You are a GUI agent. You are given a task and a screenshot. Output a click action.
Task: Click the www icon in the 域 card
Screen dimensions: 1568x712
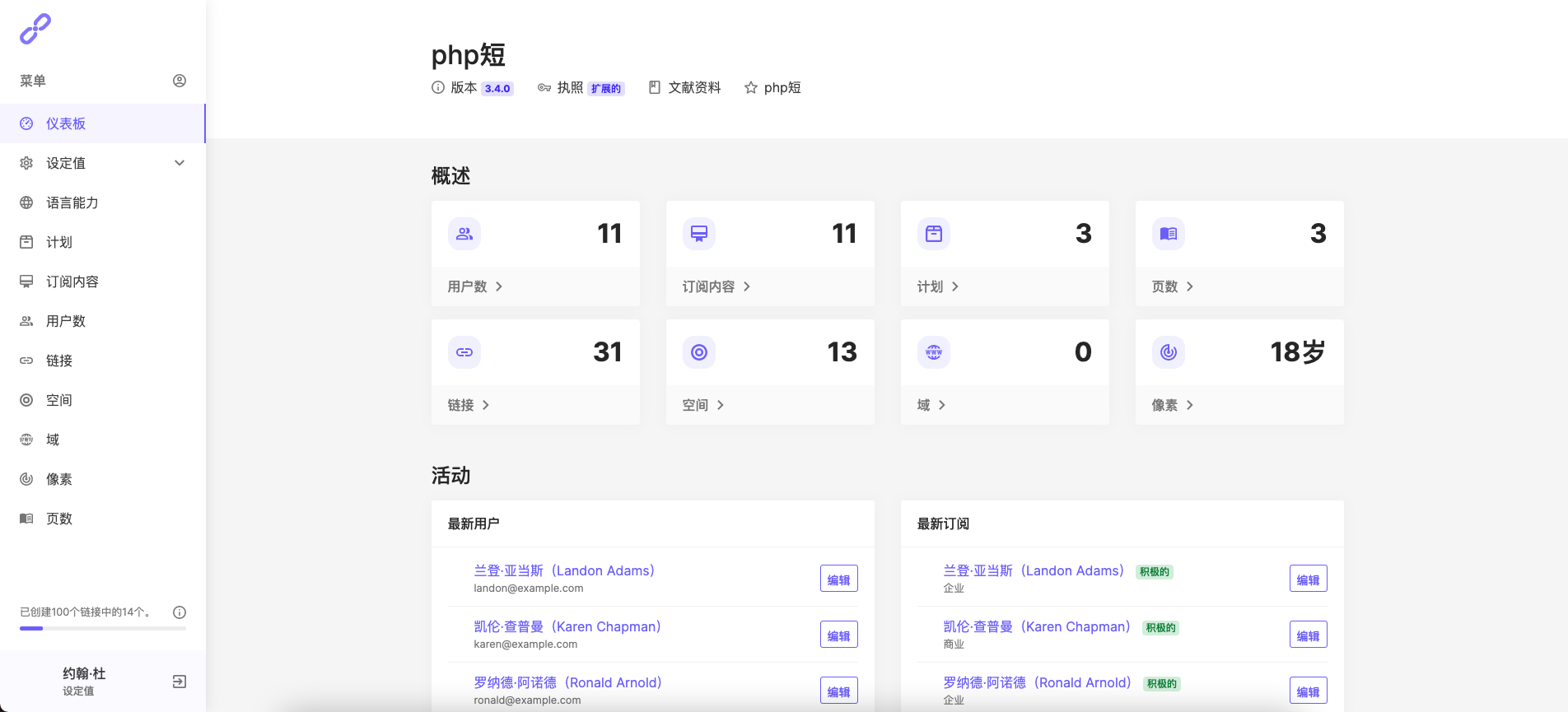tap(934, 352)
